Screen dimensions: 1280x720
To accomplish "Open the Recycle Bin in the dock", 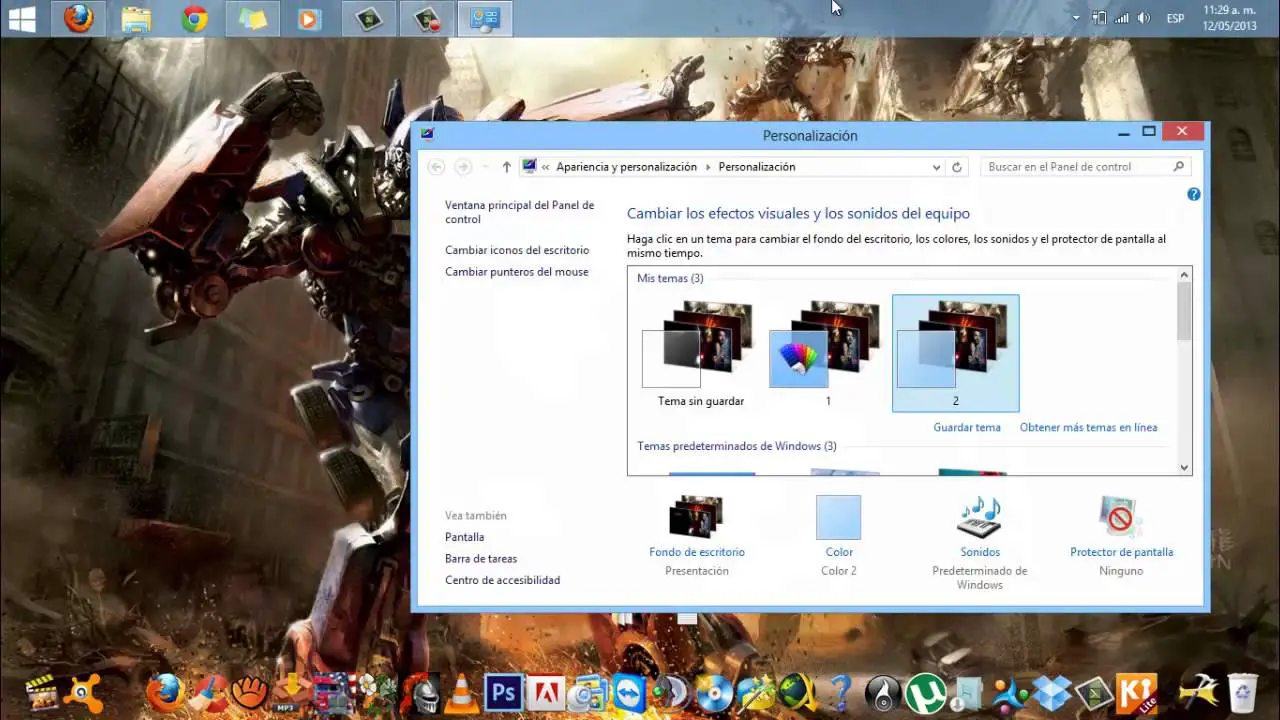I will click(x=1243, y=692).
